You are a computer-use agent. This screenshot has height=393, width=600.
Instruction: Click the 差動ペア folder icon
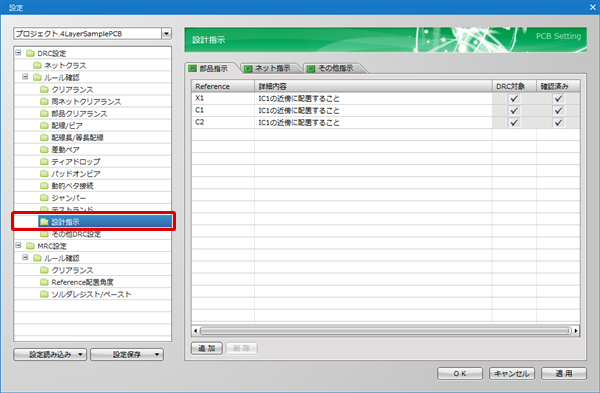[x=44, y=150]
